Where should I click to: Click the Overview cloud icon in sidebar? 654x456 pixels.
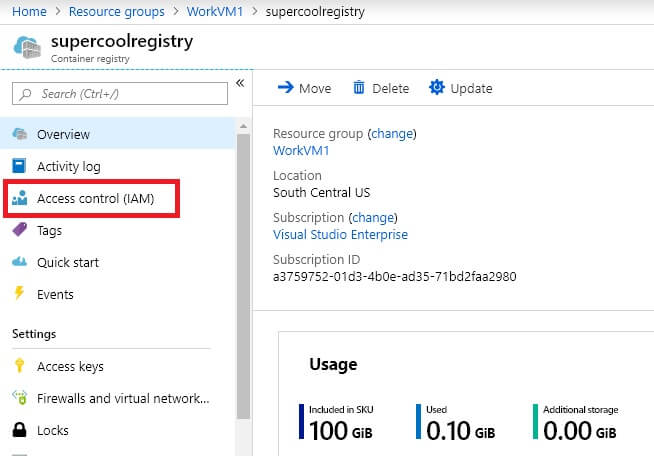(19, 134)
